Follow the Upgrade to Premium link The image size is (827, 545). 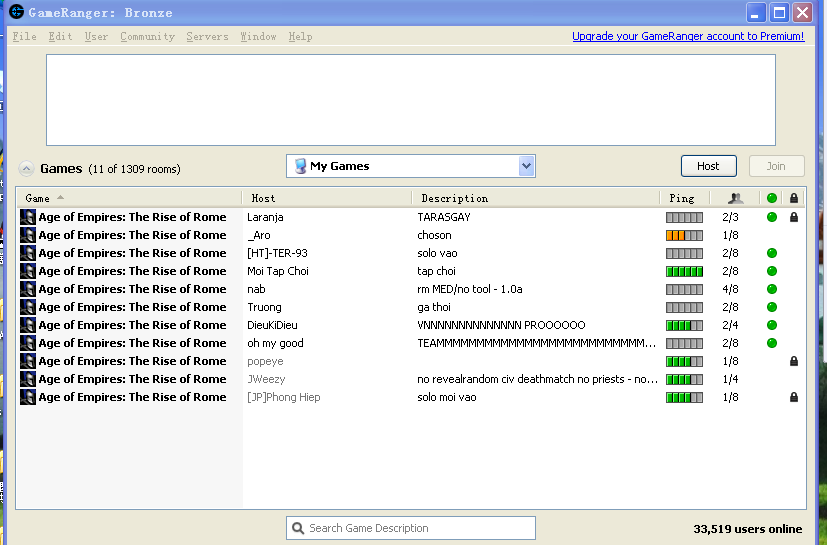click(687, 37)
